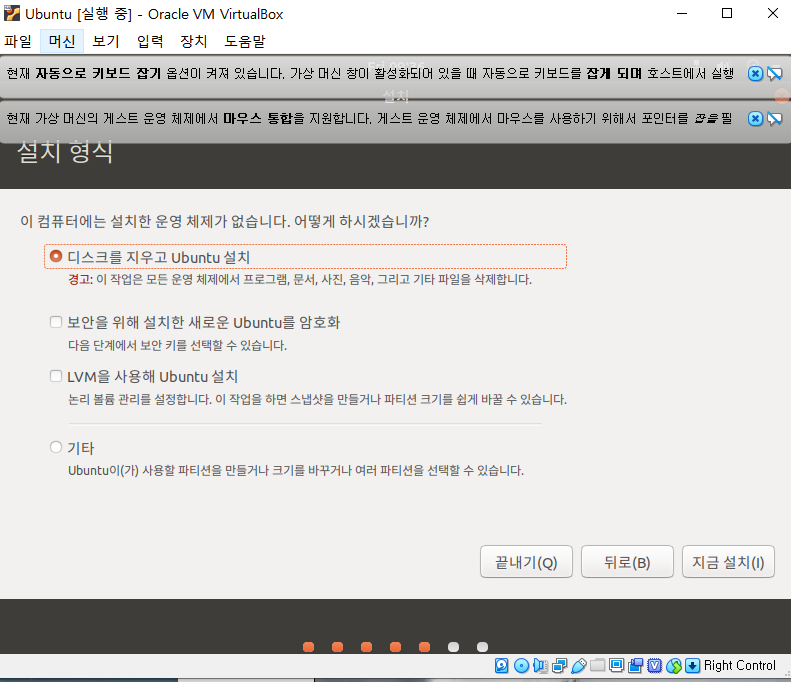Select the '기타' radio option
Screen dimensions: 791x682
56,447
